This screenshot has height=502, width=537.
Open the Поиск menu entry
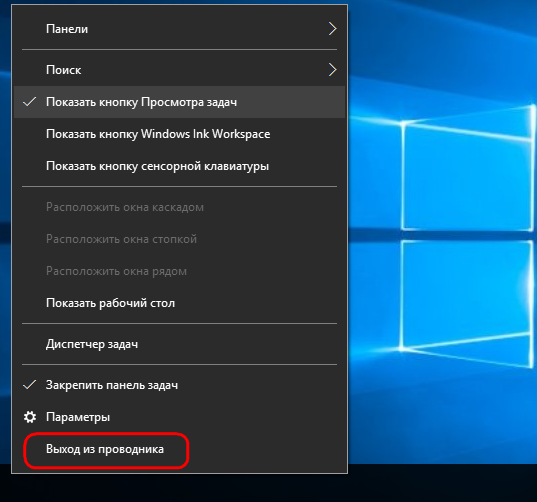pyautogui.click(x=179, y=70)
